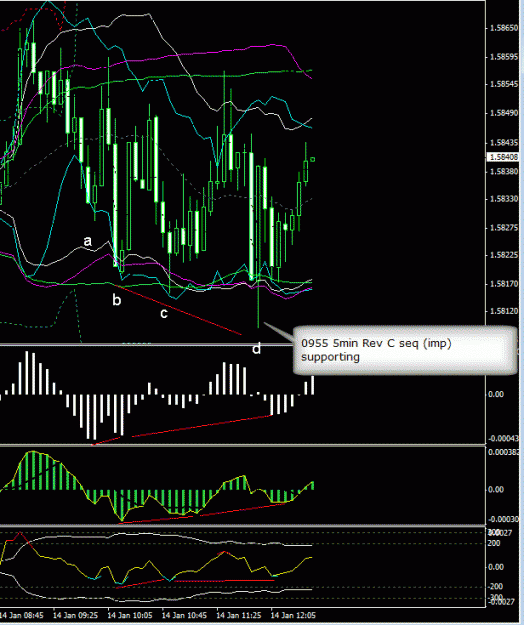524x625 pixels.
Task: Select the chart label 'b'
Action: pyautogui.click(x=116, y=300)
